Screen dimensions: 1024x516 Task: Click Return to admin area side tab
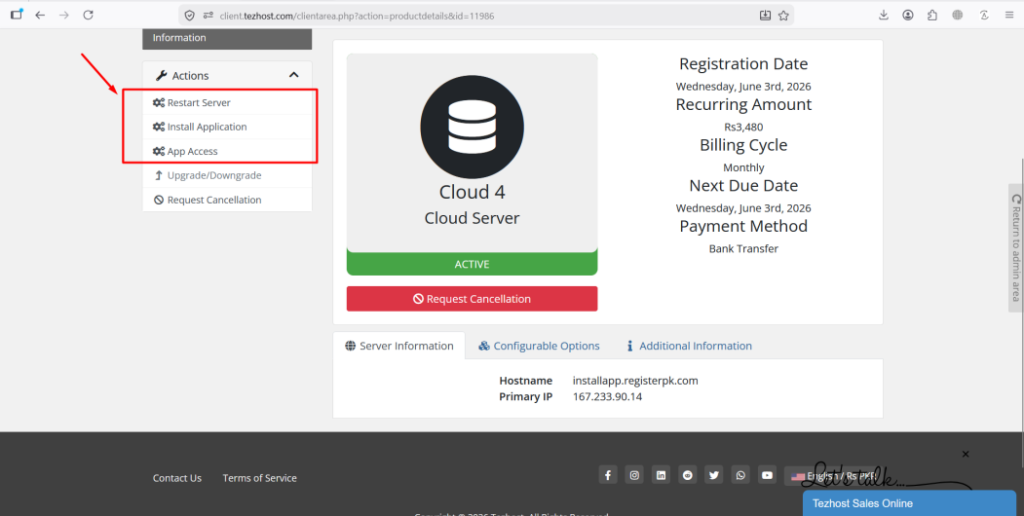tap(1015, 248)
